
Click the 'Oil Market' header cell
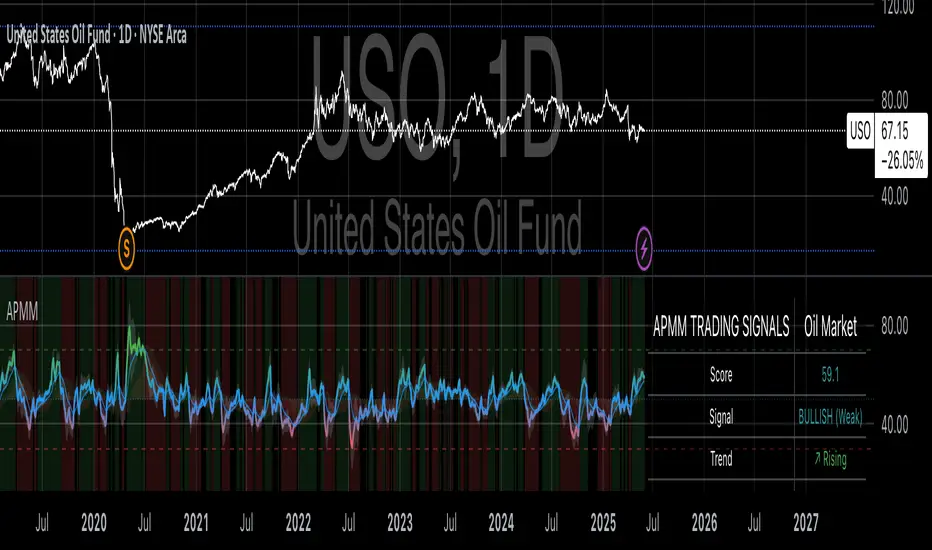[x=830, y=326]
